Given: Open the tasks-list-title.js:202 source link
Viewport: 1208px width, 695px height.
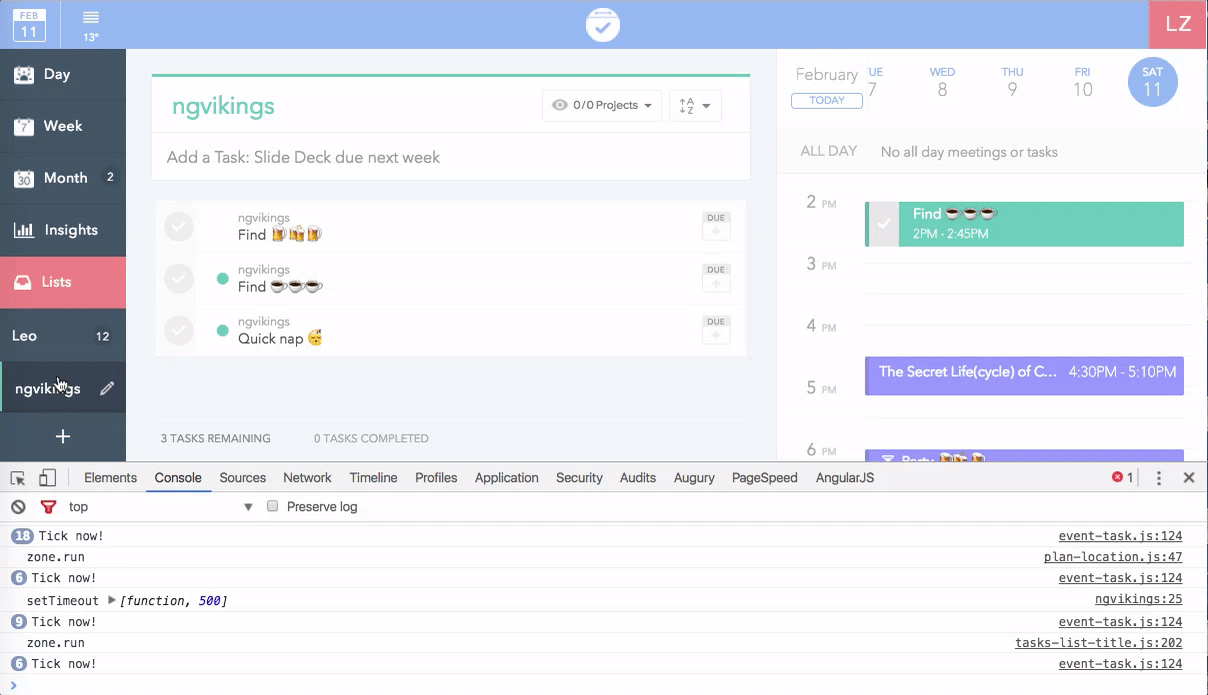Looking at the screenshot, I should [1099, 644].
